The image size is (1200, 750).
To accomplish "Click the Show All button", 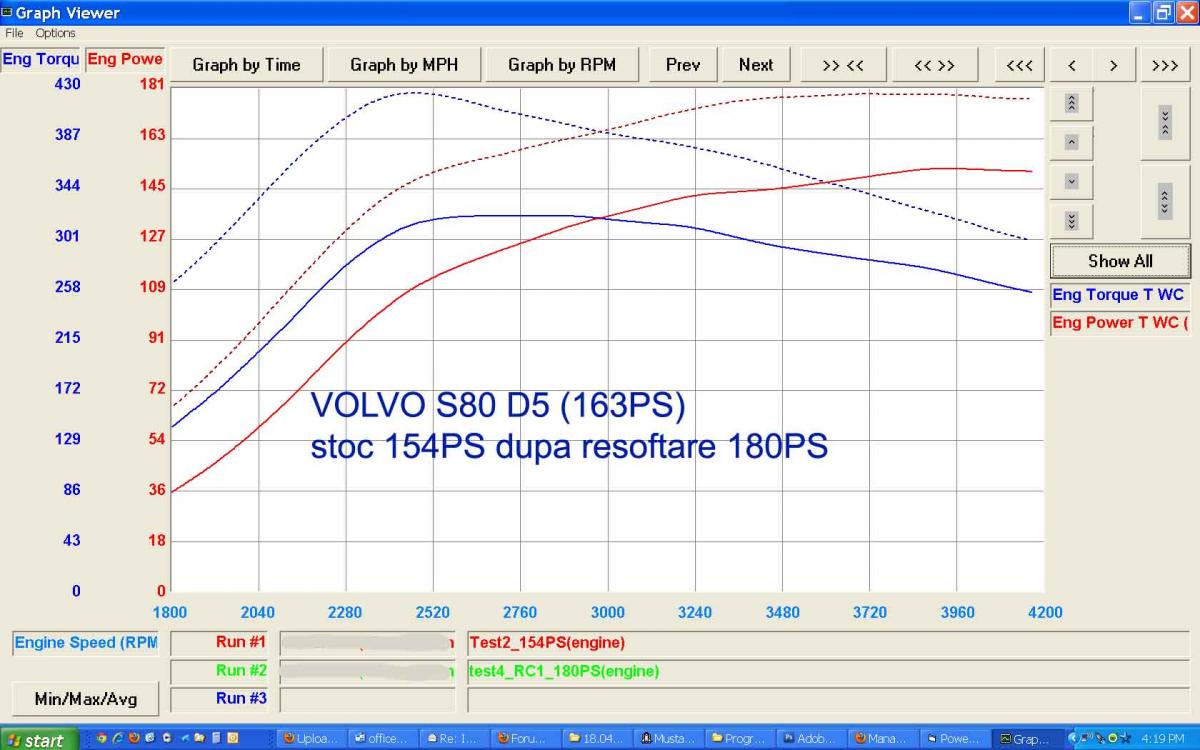I will (1120, 261).
